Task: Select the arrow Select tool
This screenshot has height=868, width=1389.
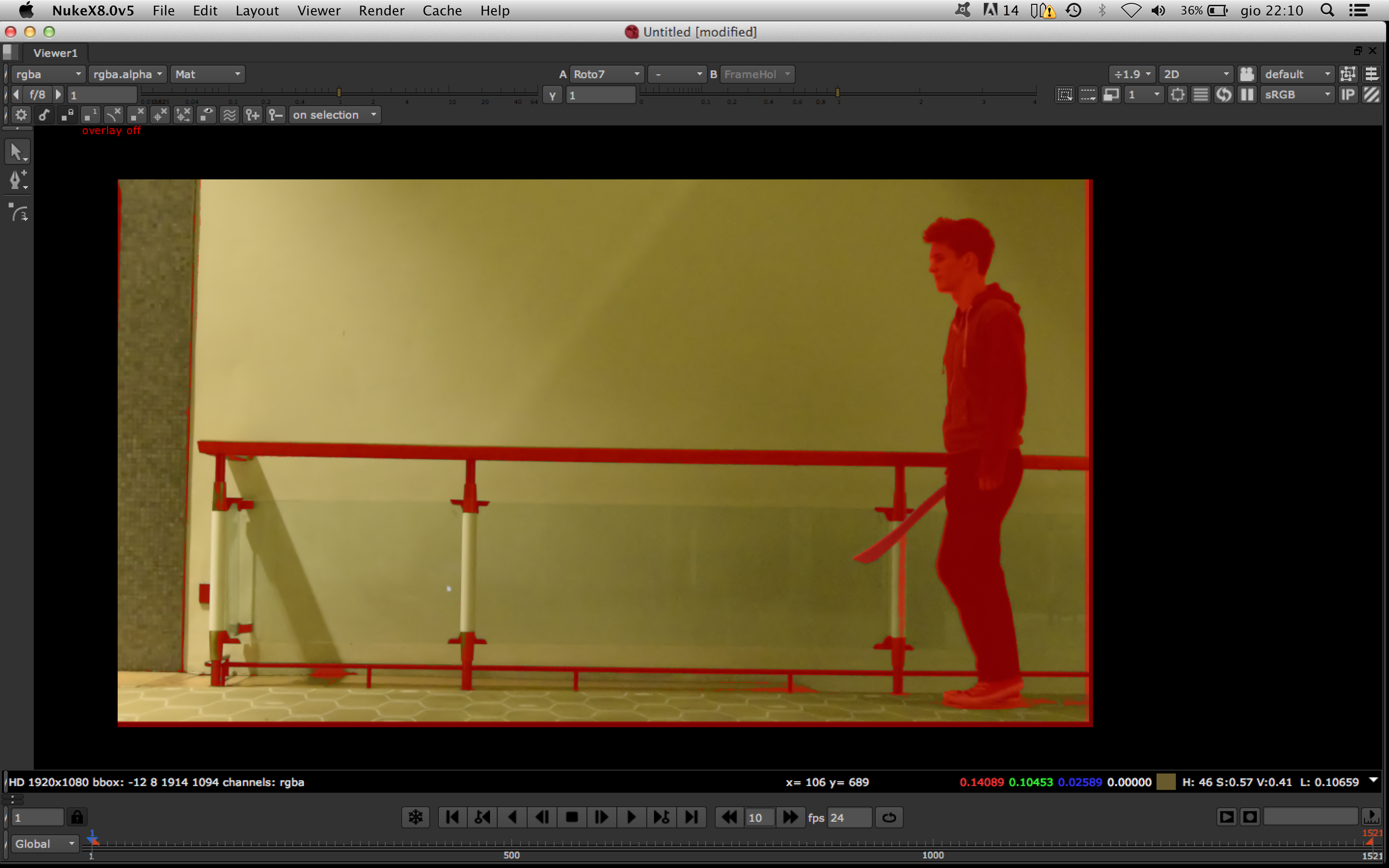Action: (x=17, y=152)
